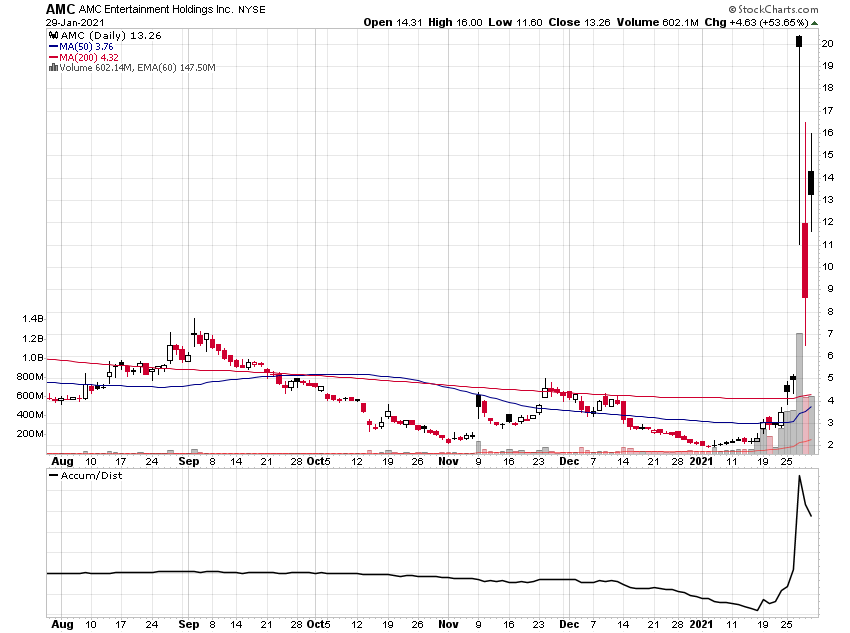Click the bold AMC ticker symbol in header
The image size is (850, 633).
tap(60, 9)
